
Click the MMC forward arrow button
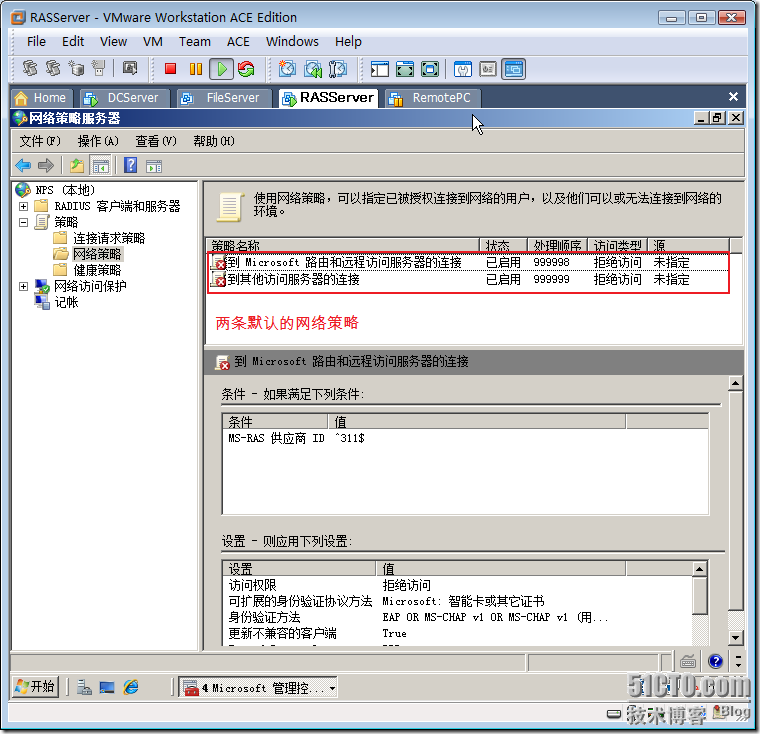click(x=46, y=166)
